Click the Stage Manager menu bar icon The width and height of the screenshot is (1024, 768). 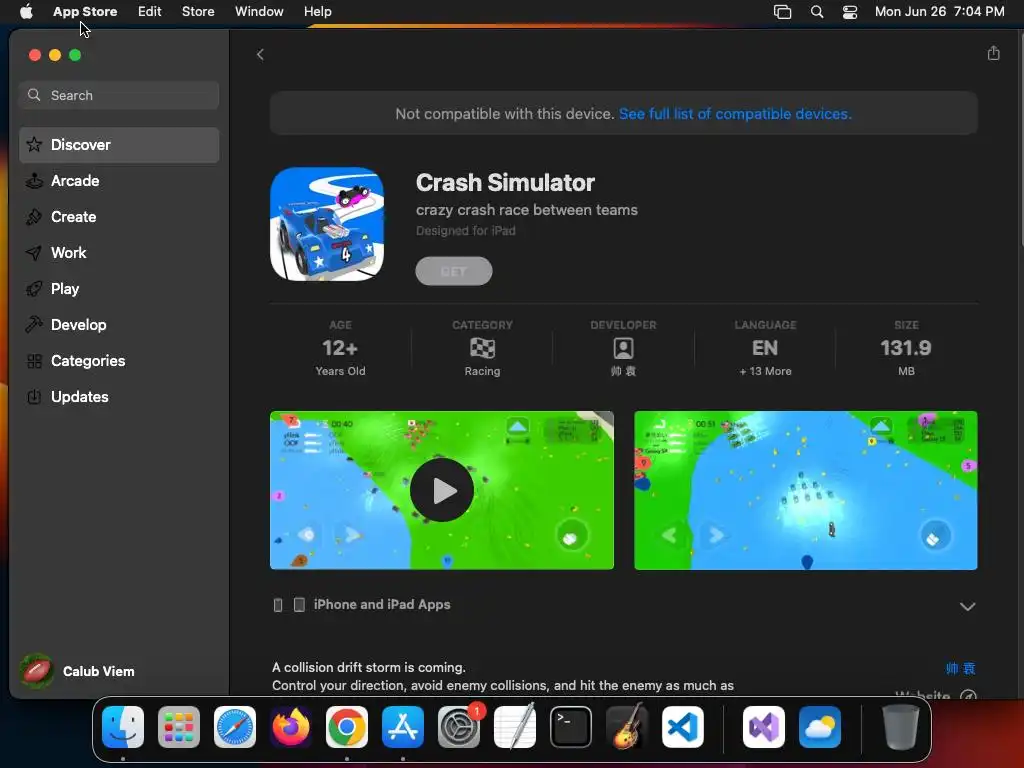[x=782, y=12]
